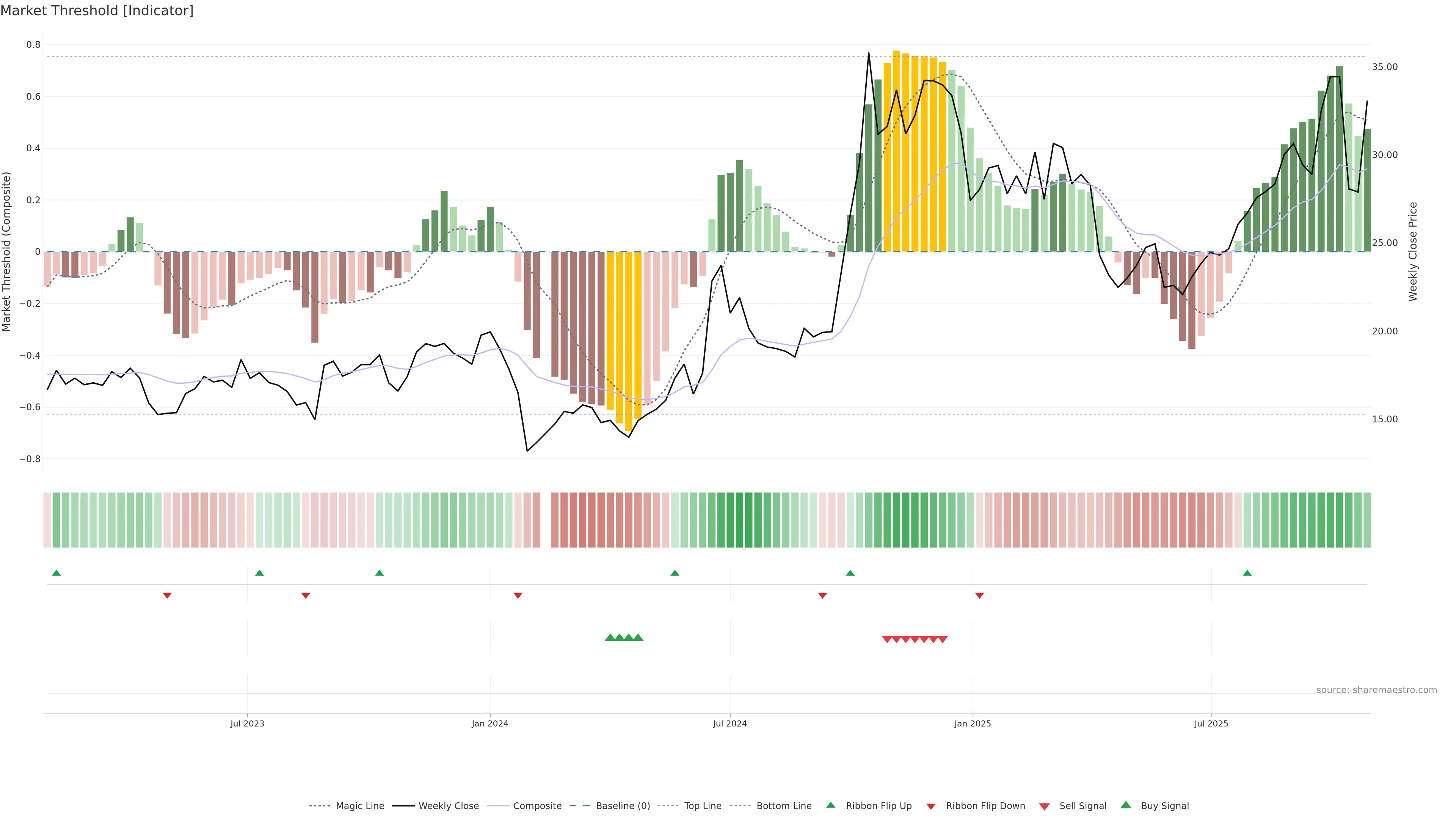Viewport: 1456px width, 819px height.
Task: Click the leftmost Ribbon Flip Up triangle marker
Action: coord(56,573)
